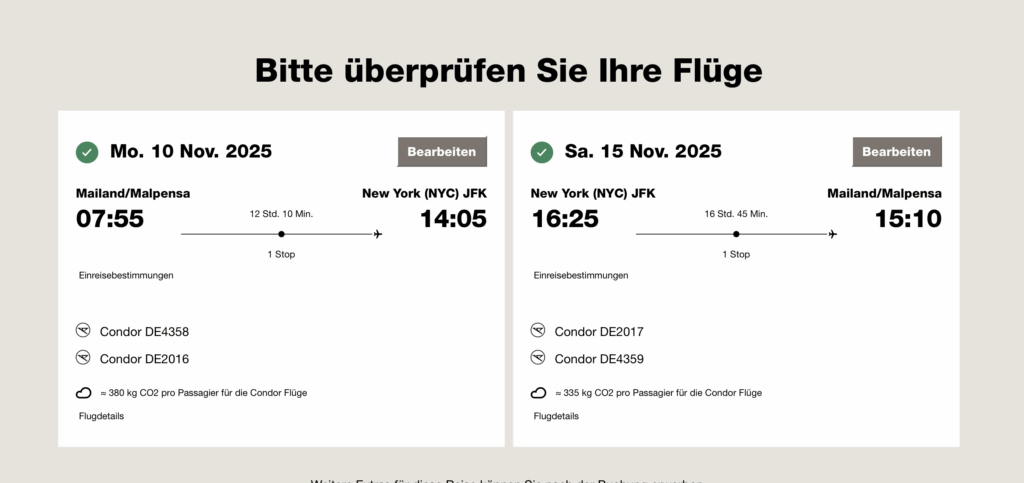The width and height of the screenshot is (1024, 483).
Task: Click the Condor logo next to DE2016
Action: (x=83, y=357)
